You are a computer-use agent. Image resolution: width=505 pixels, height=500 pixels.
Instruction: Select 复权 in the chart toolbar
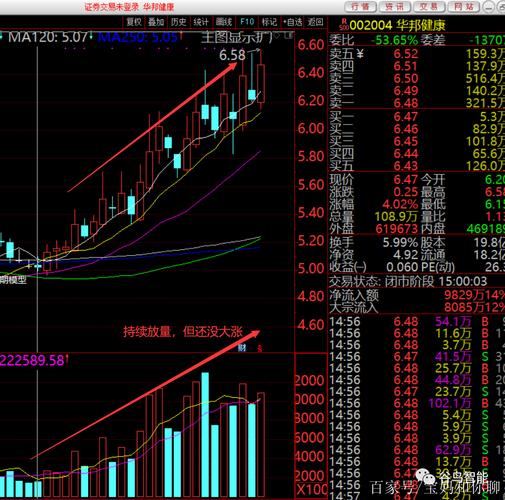[x=134, y=22]
